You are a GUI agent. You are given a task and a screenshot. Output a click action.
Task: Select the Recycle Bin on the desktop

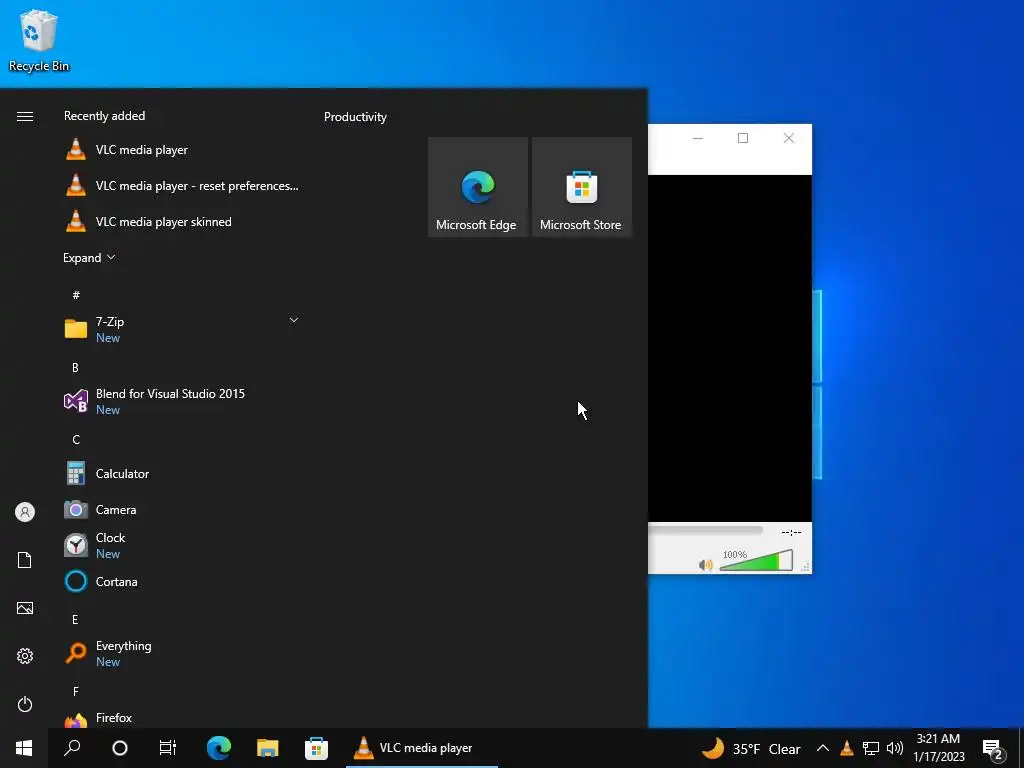click(x=39, y=40)
